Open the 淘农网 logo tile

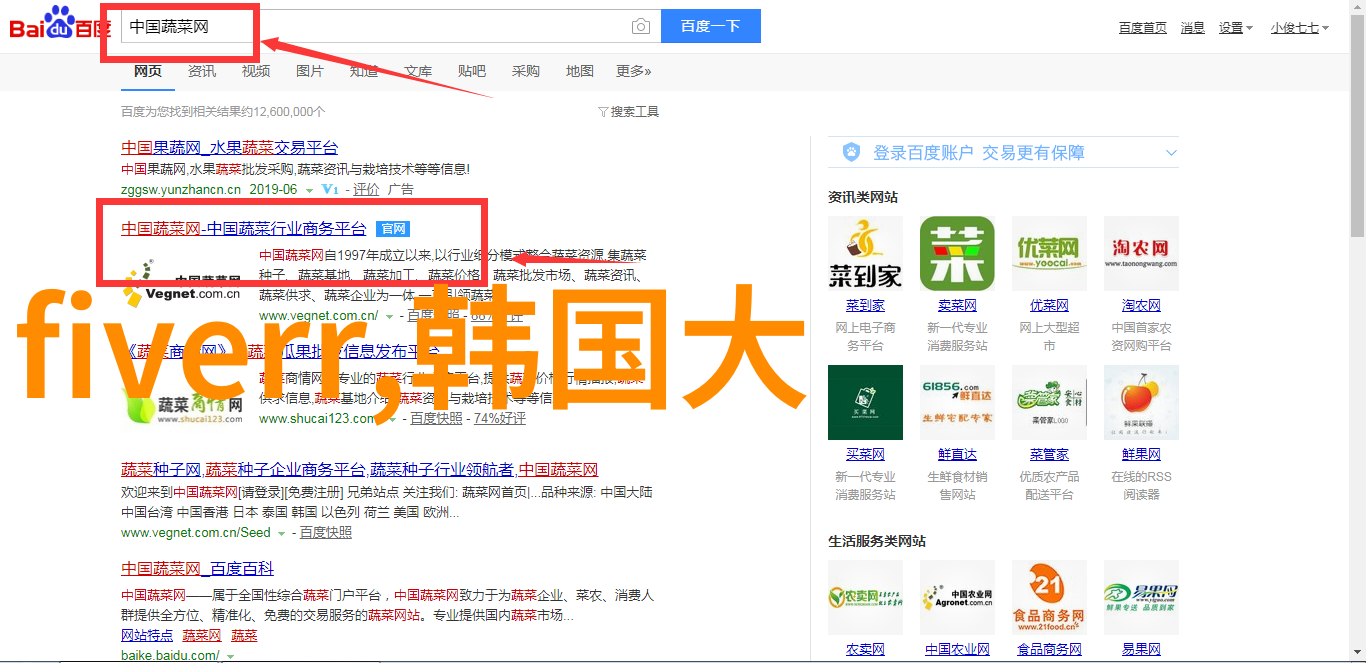click(1141, 254)
